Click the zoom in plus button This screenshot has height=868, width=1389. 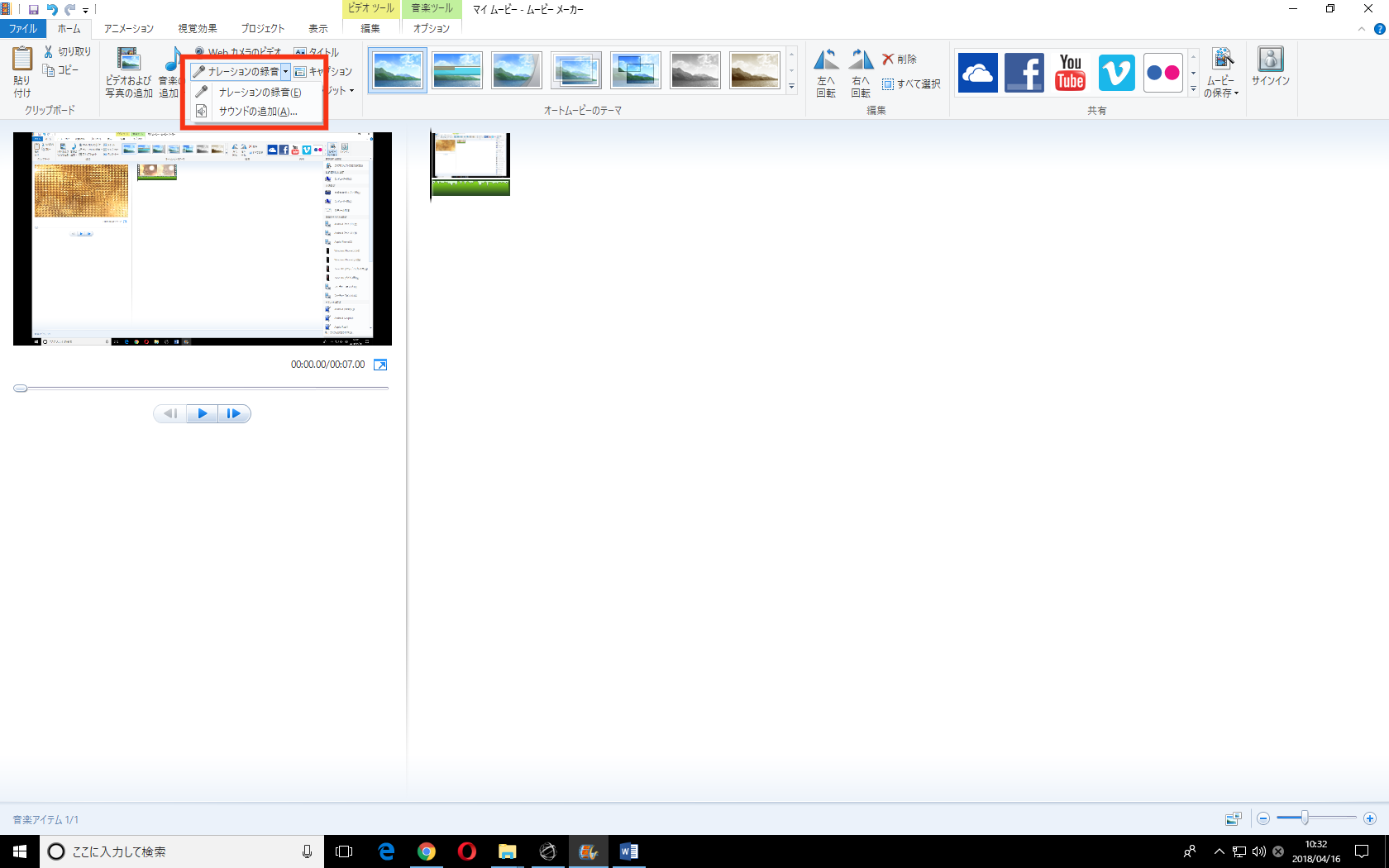point(1369,818)
